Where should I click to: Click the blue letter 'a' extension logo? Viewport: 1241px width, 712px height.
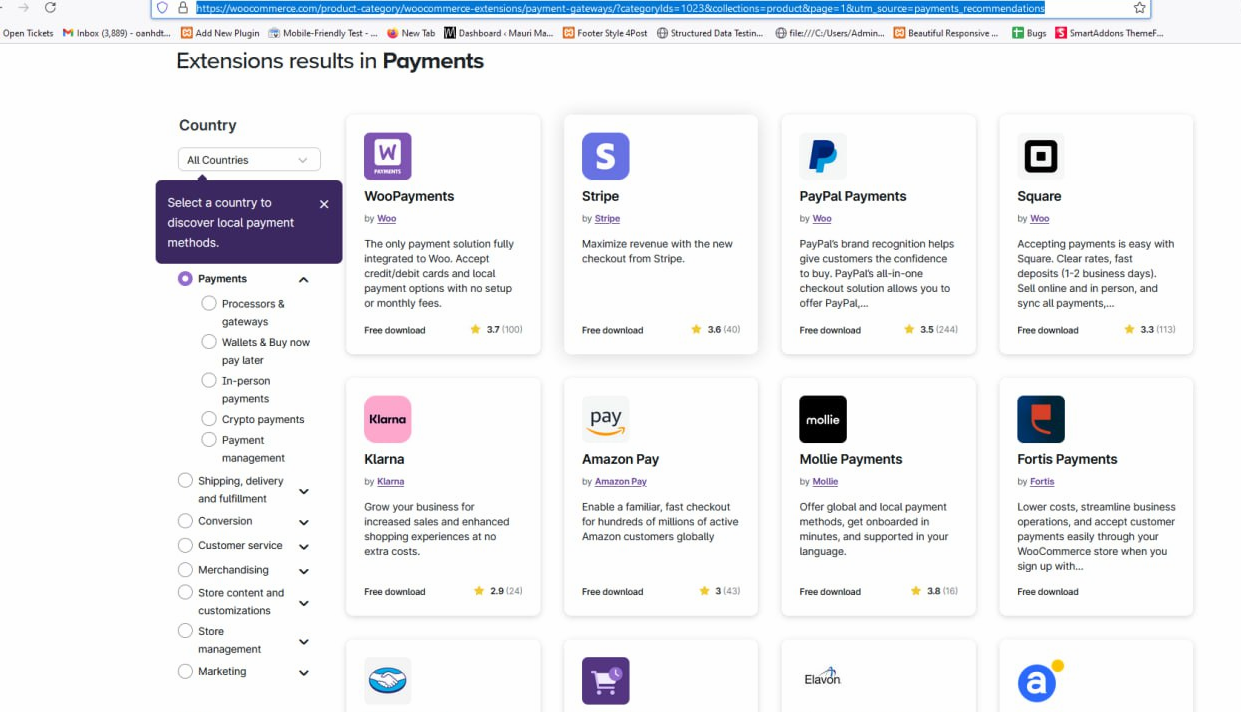tap(1041, 681)
